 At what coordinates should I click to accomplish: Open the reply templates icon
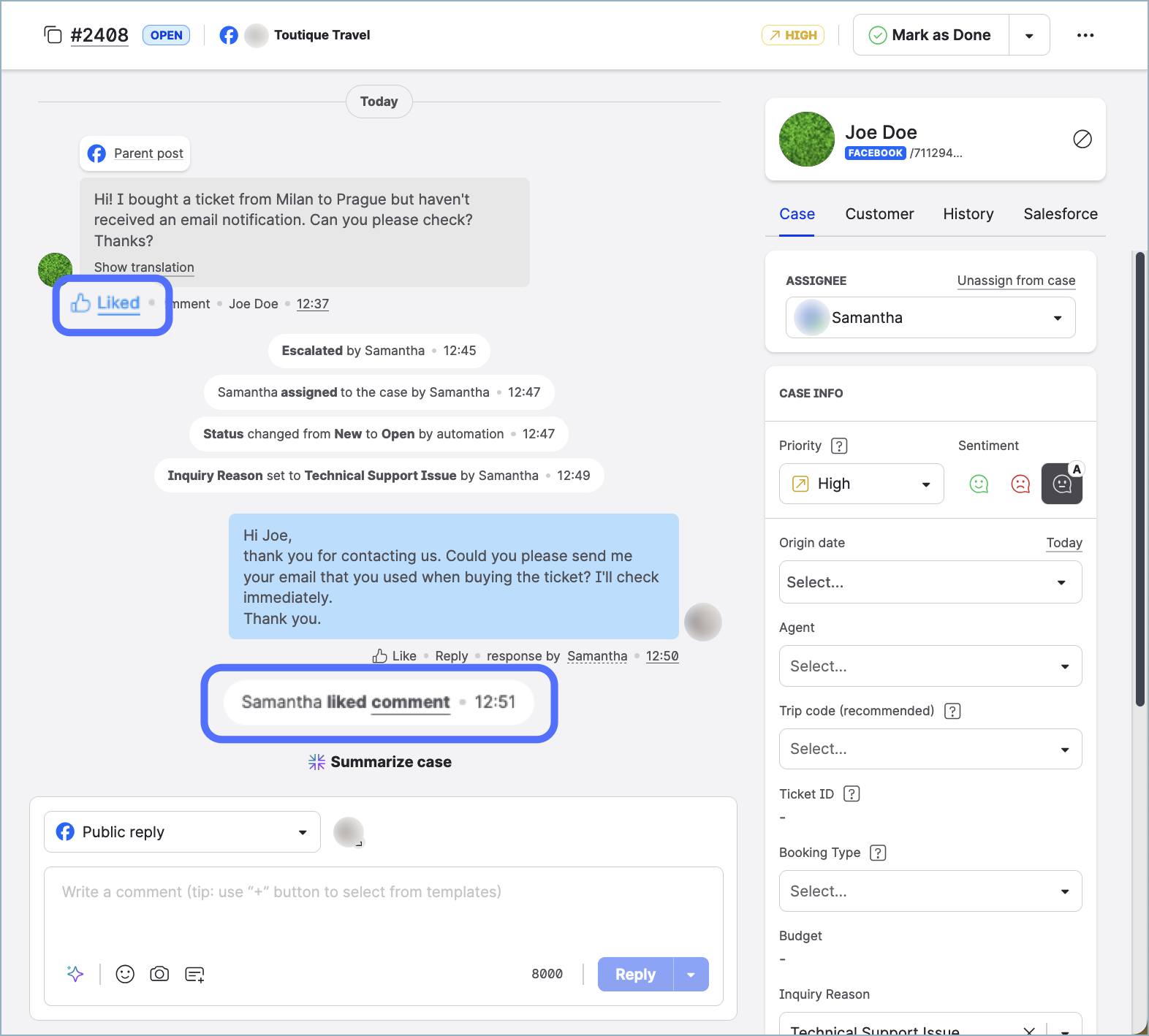click(194, 974)
